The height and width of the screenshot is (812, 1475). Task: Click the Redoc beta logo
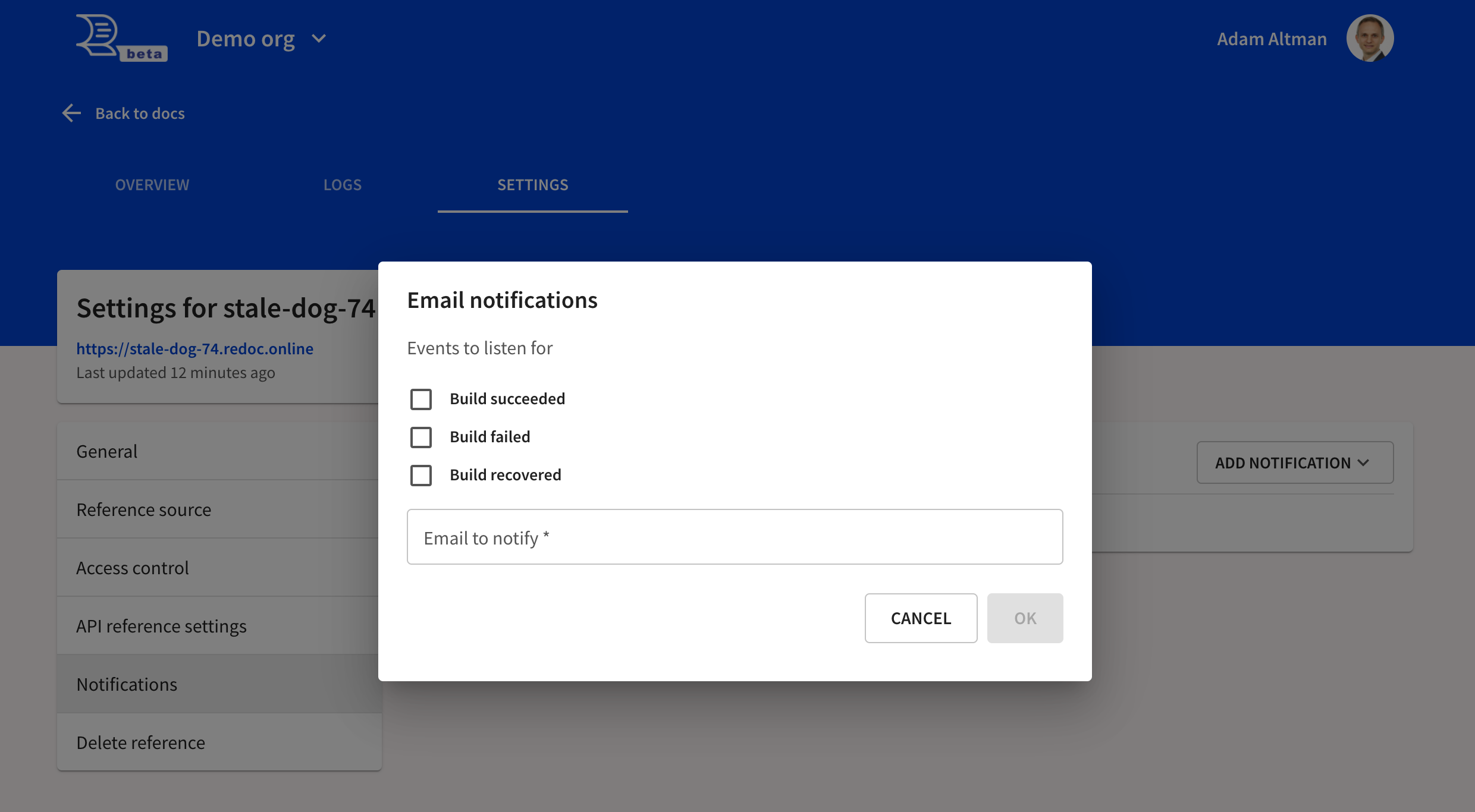[122, 38]
